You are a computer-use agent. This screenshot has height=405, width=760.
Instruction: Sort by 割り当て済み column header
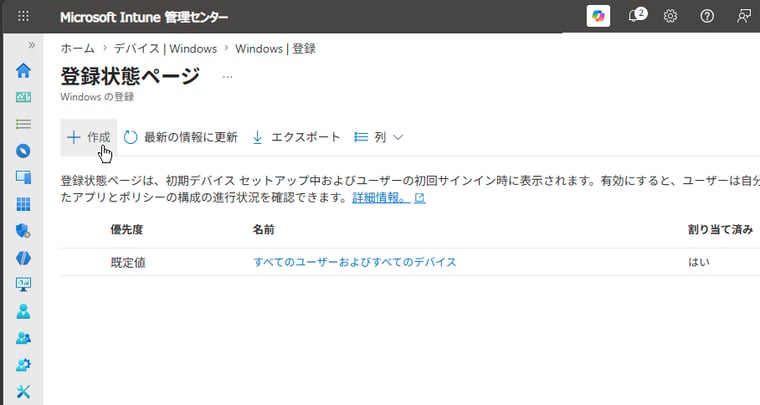pos(720,230)
